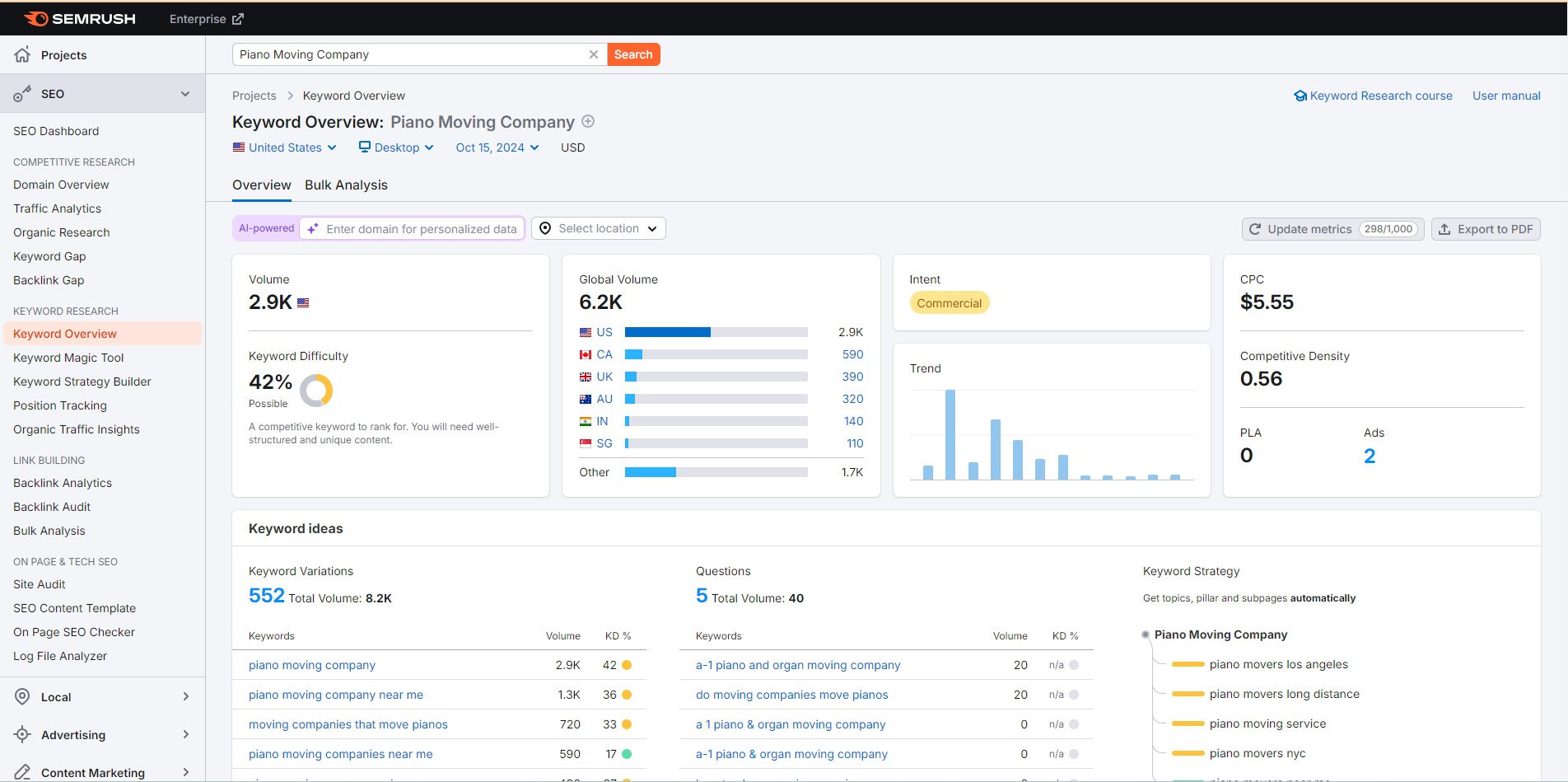Screen dimensions: 1568x782
Task: Open question do moving companies move pianos
Action: (x=792, y=695)
